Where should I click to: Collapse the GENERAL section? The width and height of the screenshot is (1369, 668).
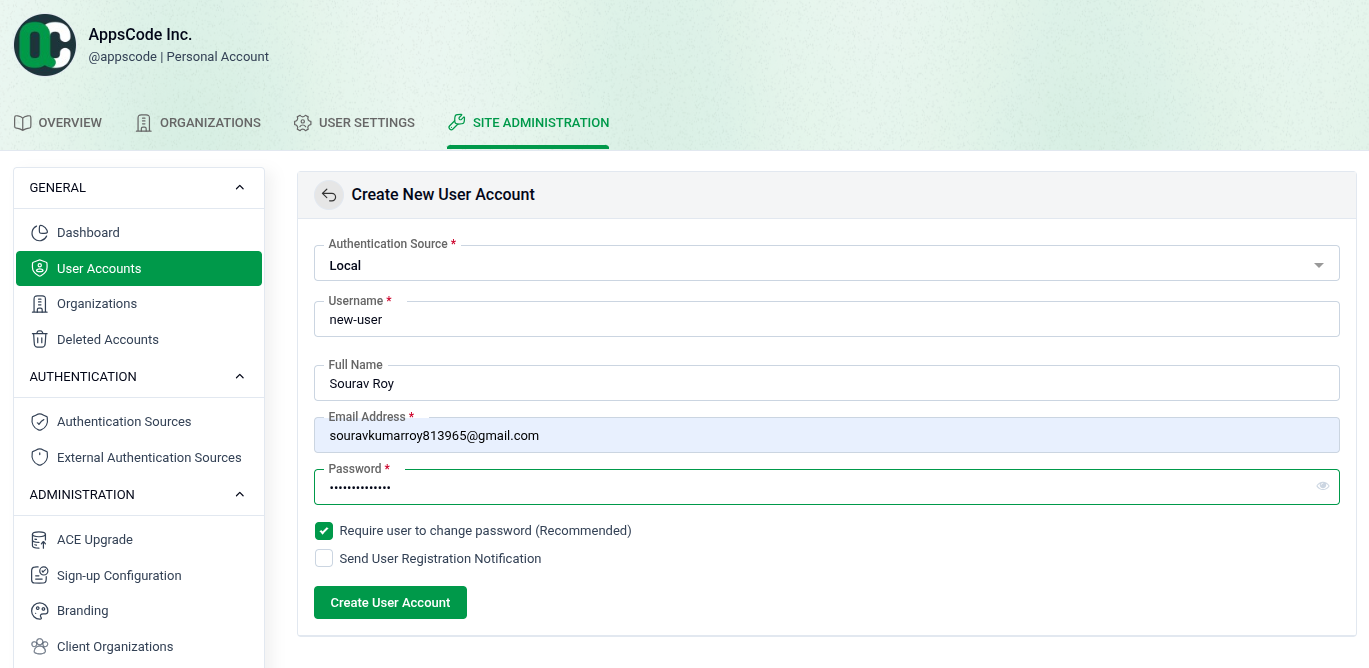click(x=239, y=187)
